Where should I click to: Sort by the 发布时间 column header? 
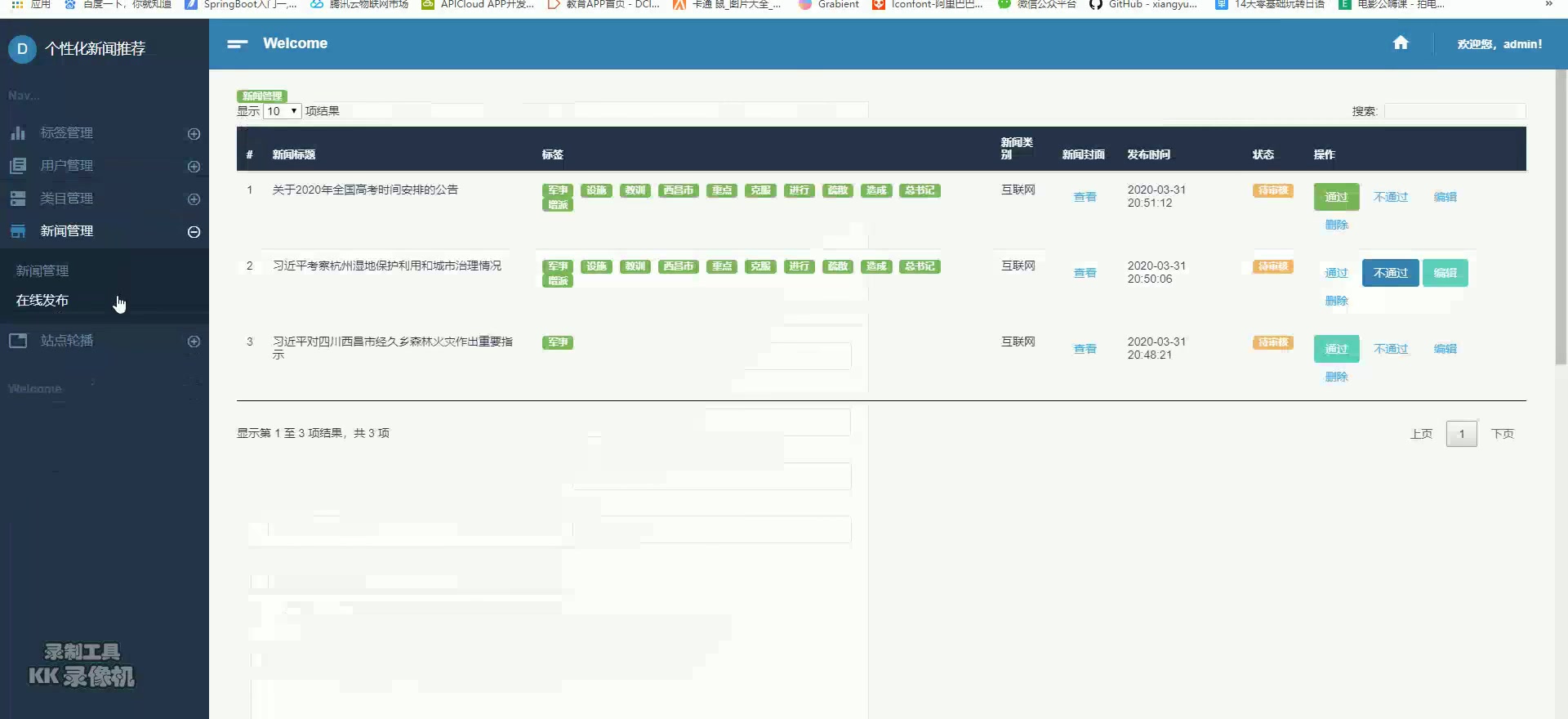click(1148, 154)
